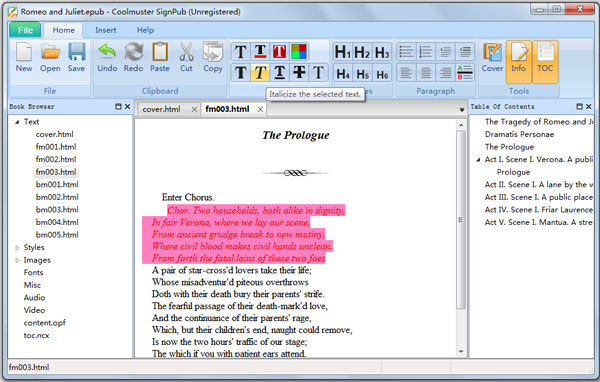
Task: Click the editor vertical scrollbar thumb
Action: click(x=461, y=219)
